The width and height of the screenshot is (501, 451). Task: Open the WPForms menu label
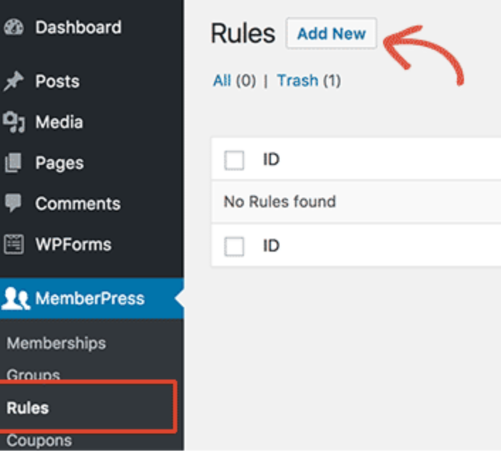coord(73,244)
